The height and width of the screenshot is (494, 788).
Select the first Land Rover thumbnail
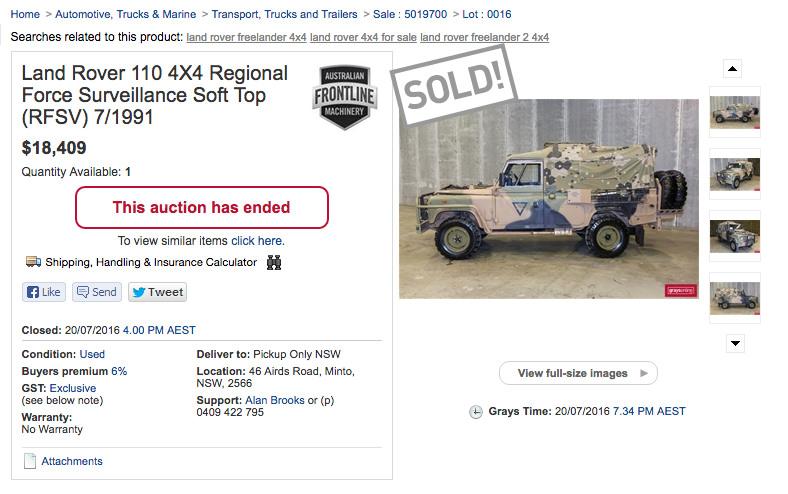click(x=734, y=111)
